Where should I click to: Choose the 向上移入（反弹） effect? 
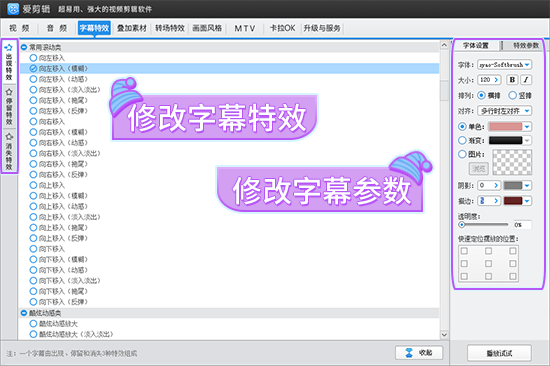pos(59,238)
